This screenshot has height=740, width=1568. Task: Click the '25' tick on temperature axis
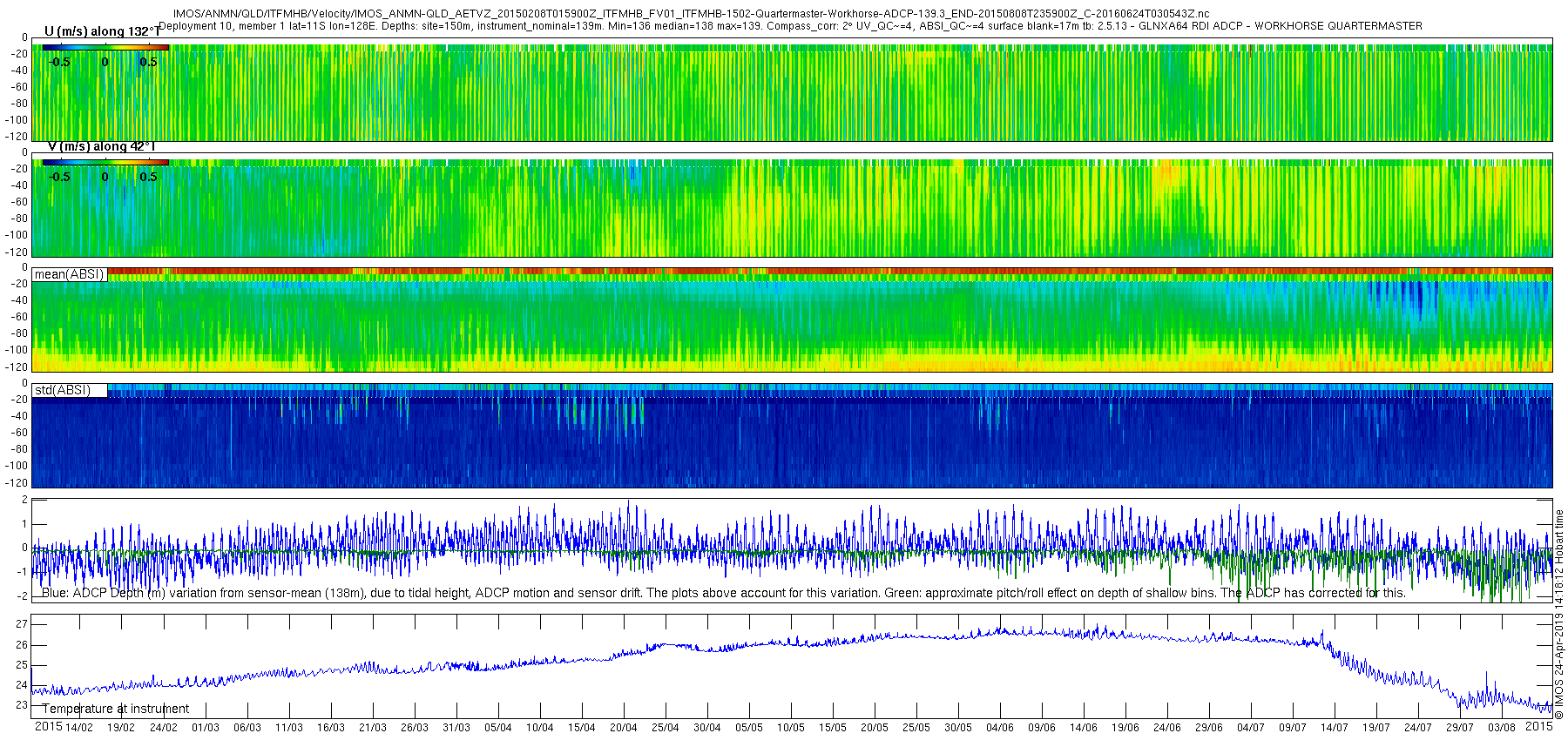click(x=22, y=665)
